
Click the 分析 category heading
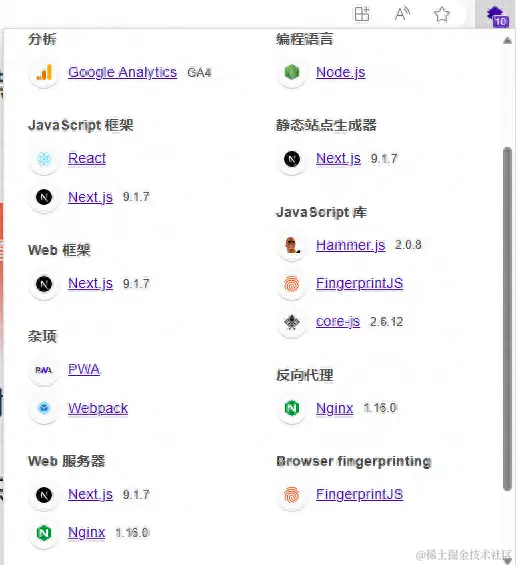[42, 39]
